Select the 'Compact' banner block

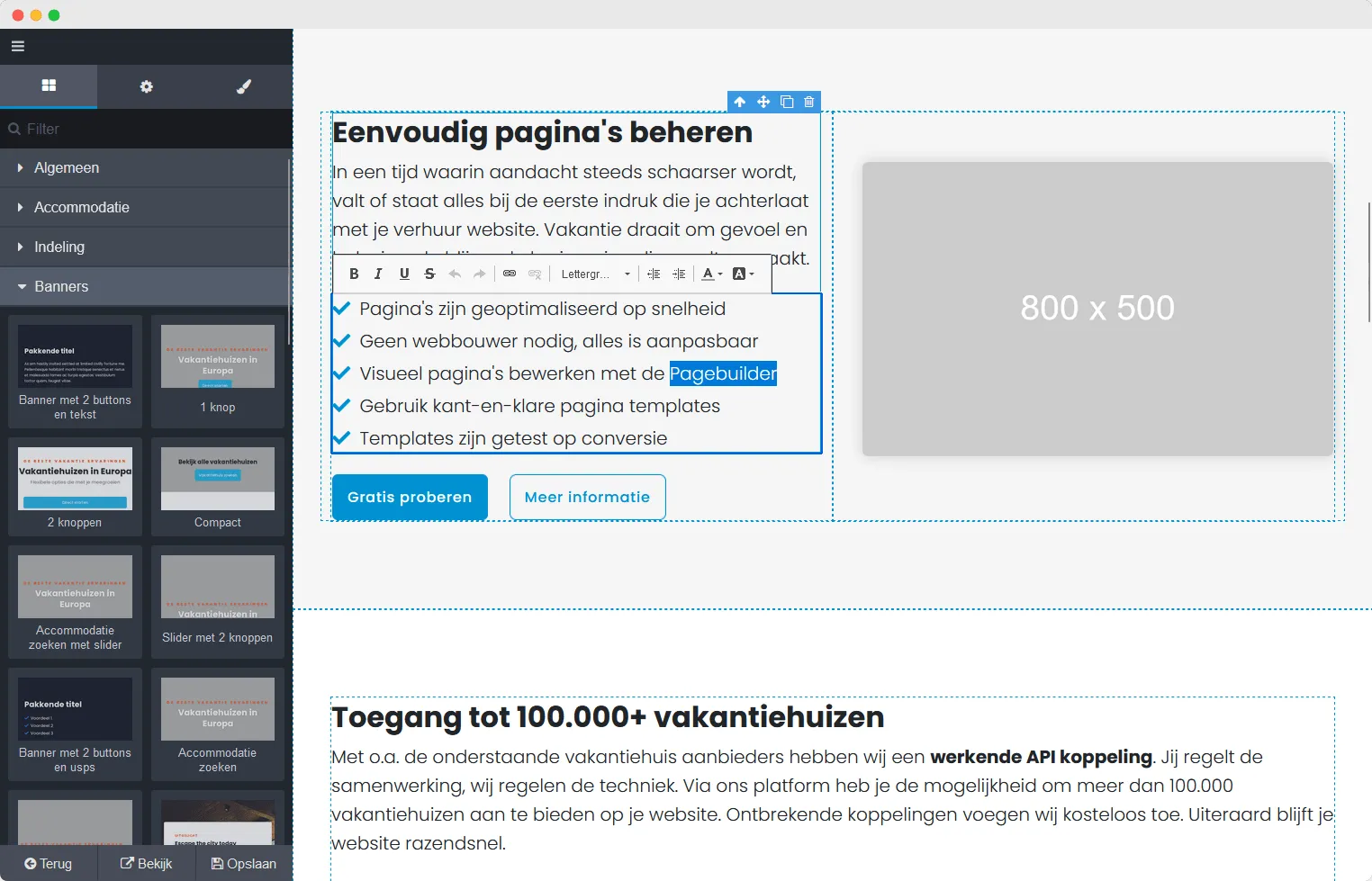[x=218, y=487]
